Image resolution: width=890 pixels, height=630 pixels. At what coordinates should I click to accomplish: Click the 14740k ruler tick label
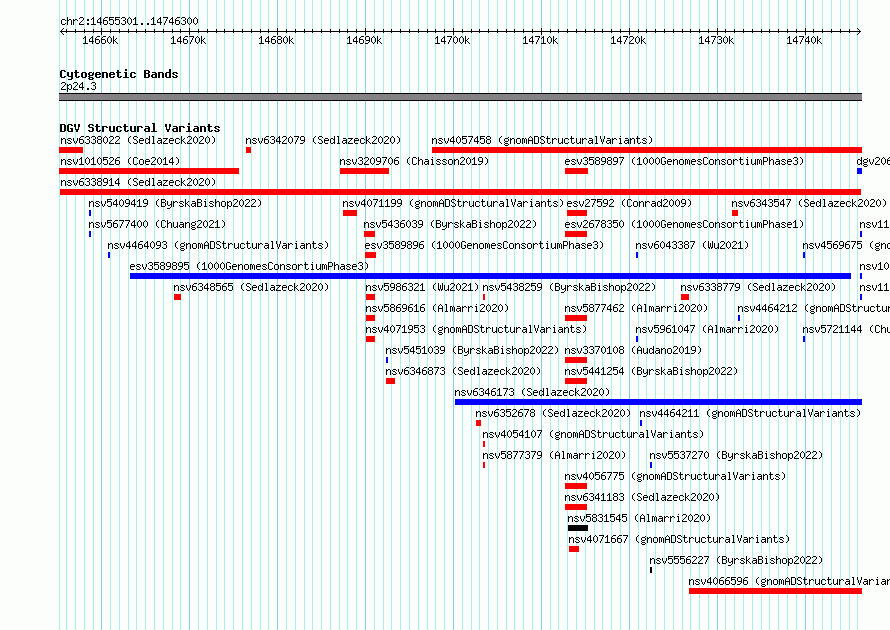[x=804, y=40]
